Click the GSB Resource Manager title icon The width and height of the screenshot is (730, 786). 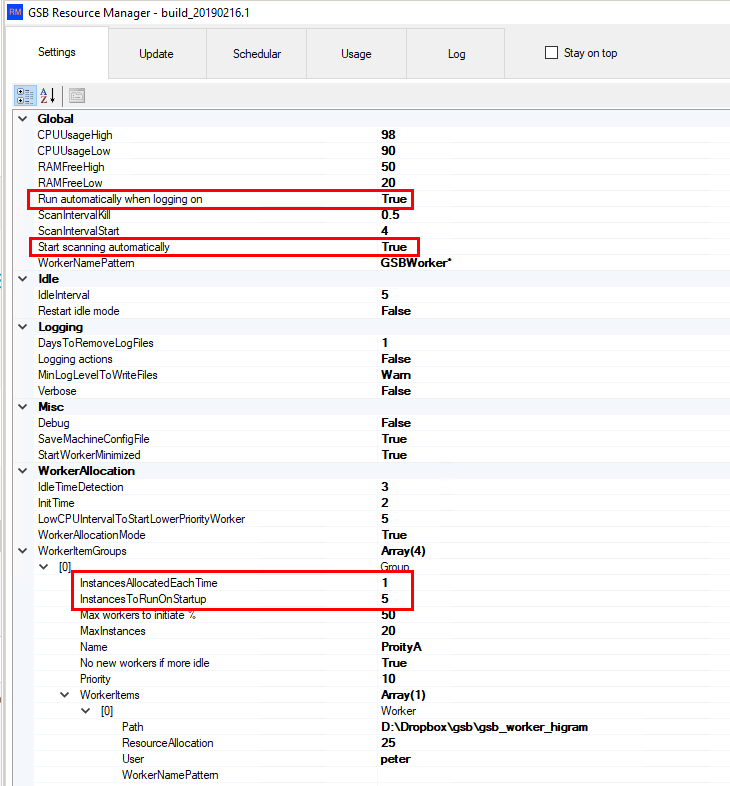[13, 11]
